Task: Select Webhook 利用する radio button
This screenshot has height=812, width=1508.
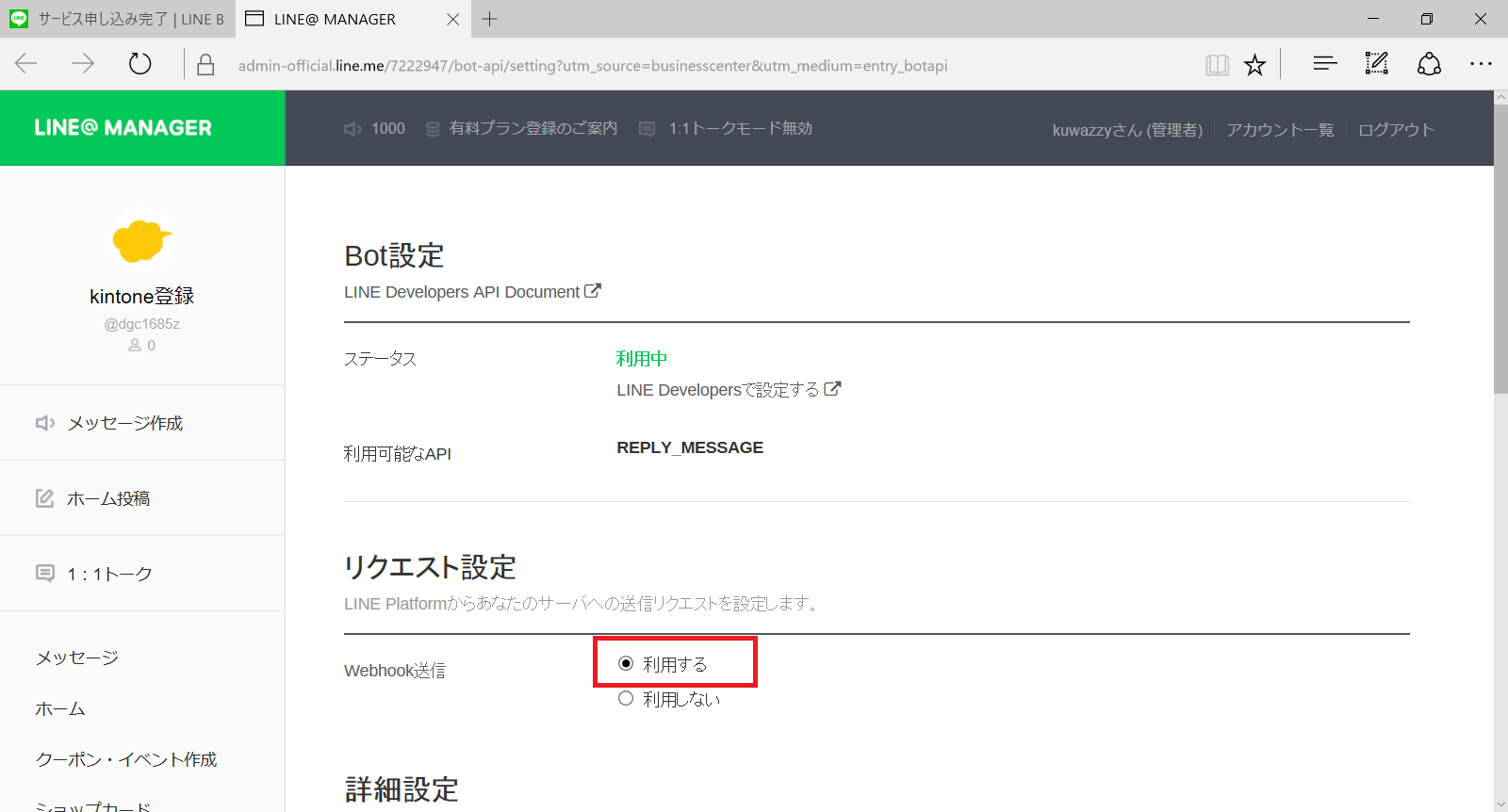Action: [x=626, y=664]
